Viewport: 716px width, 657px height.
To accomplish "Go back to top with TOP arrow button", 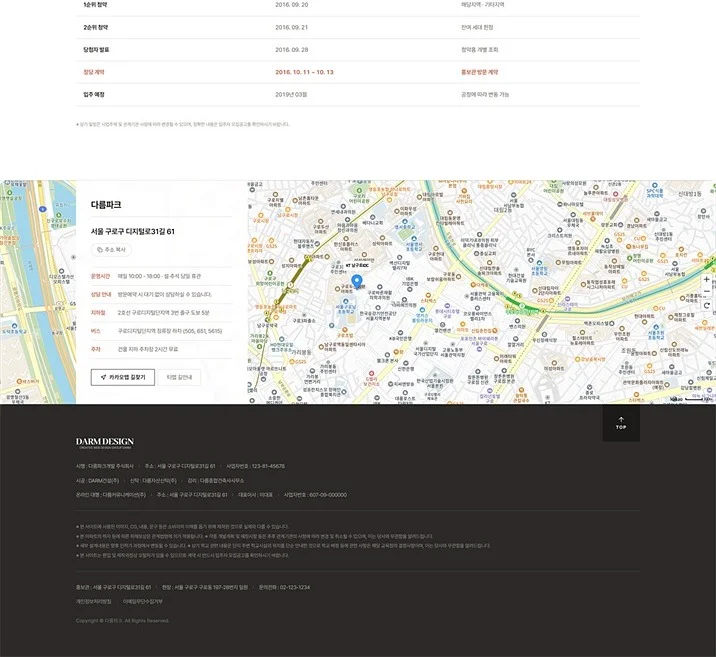I will (x=621, y=423).
